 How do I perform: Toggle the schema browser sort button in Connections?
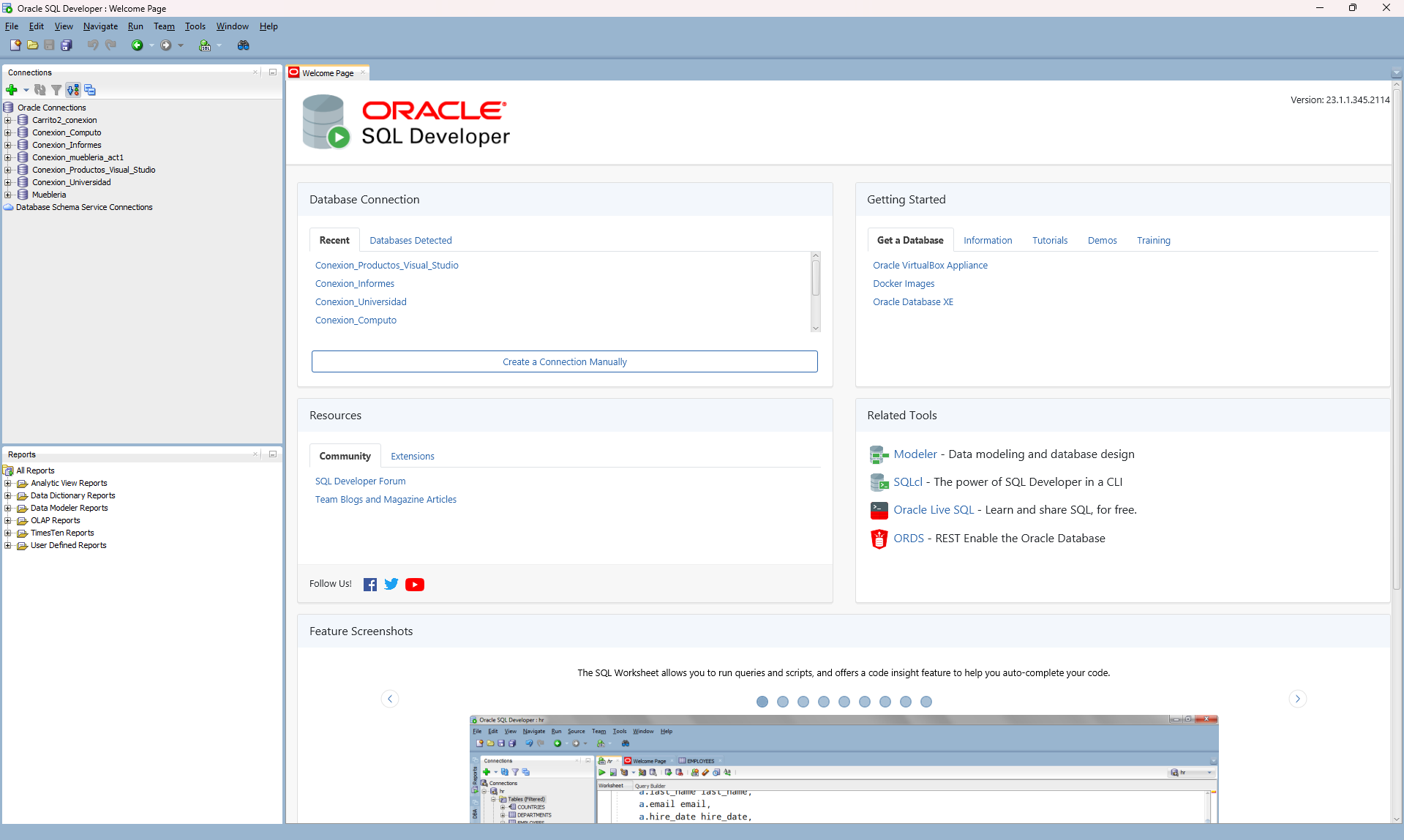tap(73, 90)
